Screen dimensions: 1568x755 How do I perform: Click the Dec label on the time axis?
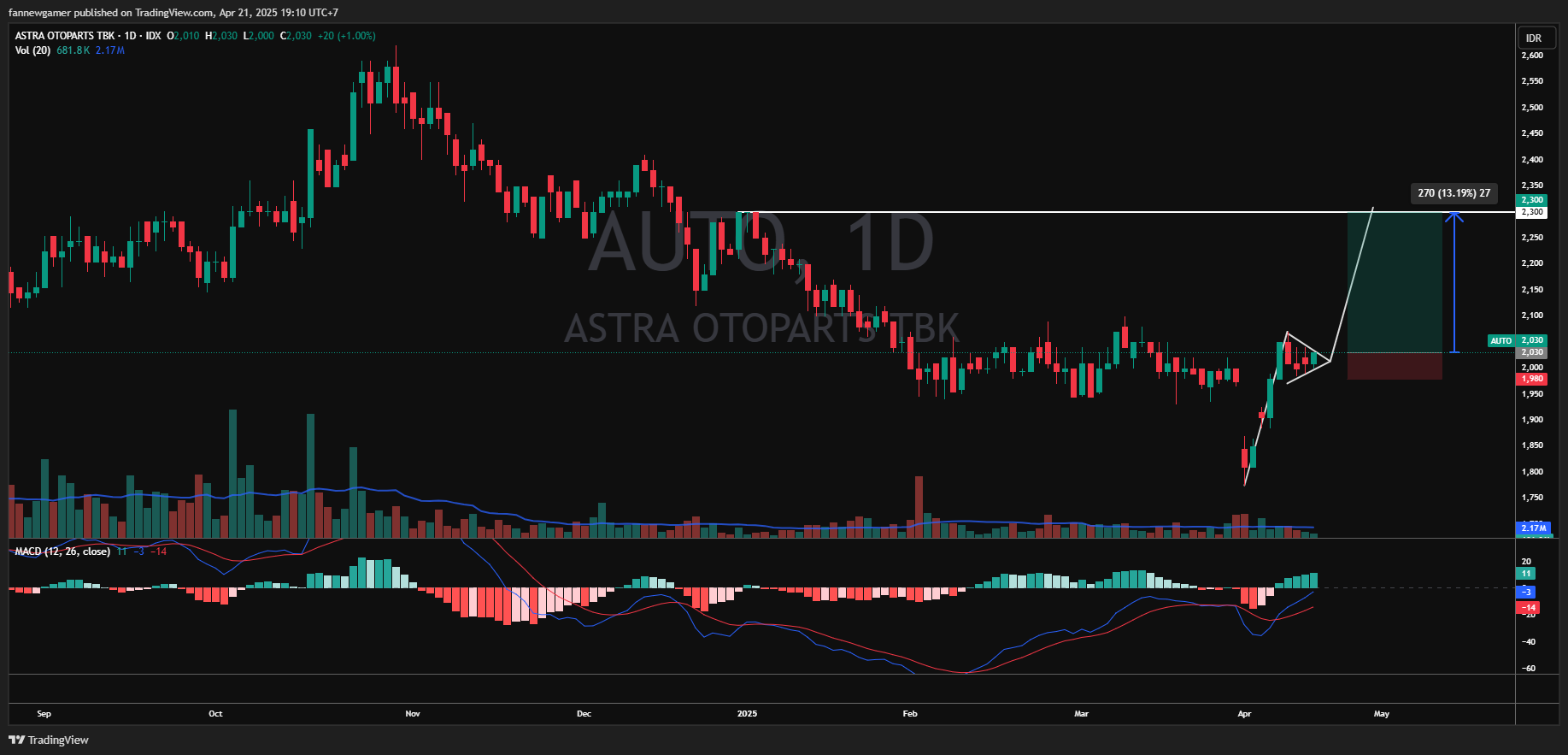[584, 714]
